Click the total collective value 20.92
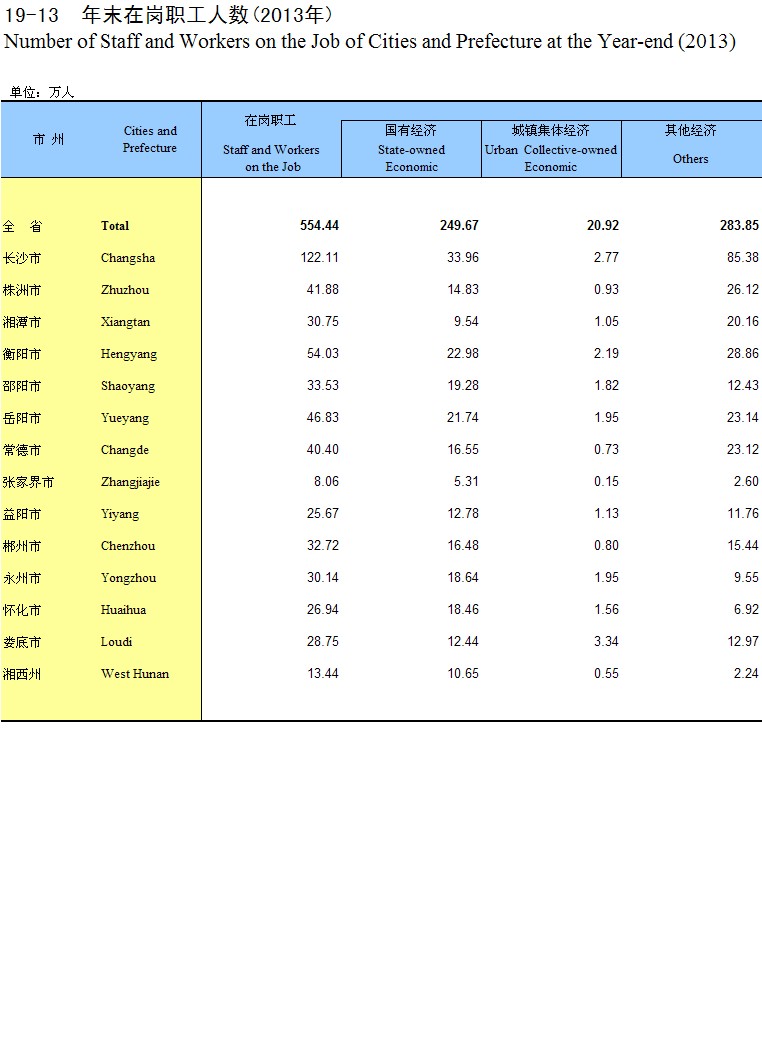This screenshot has height=1042, width=762. click(603, 225)
